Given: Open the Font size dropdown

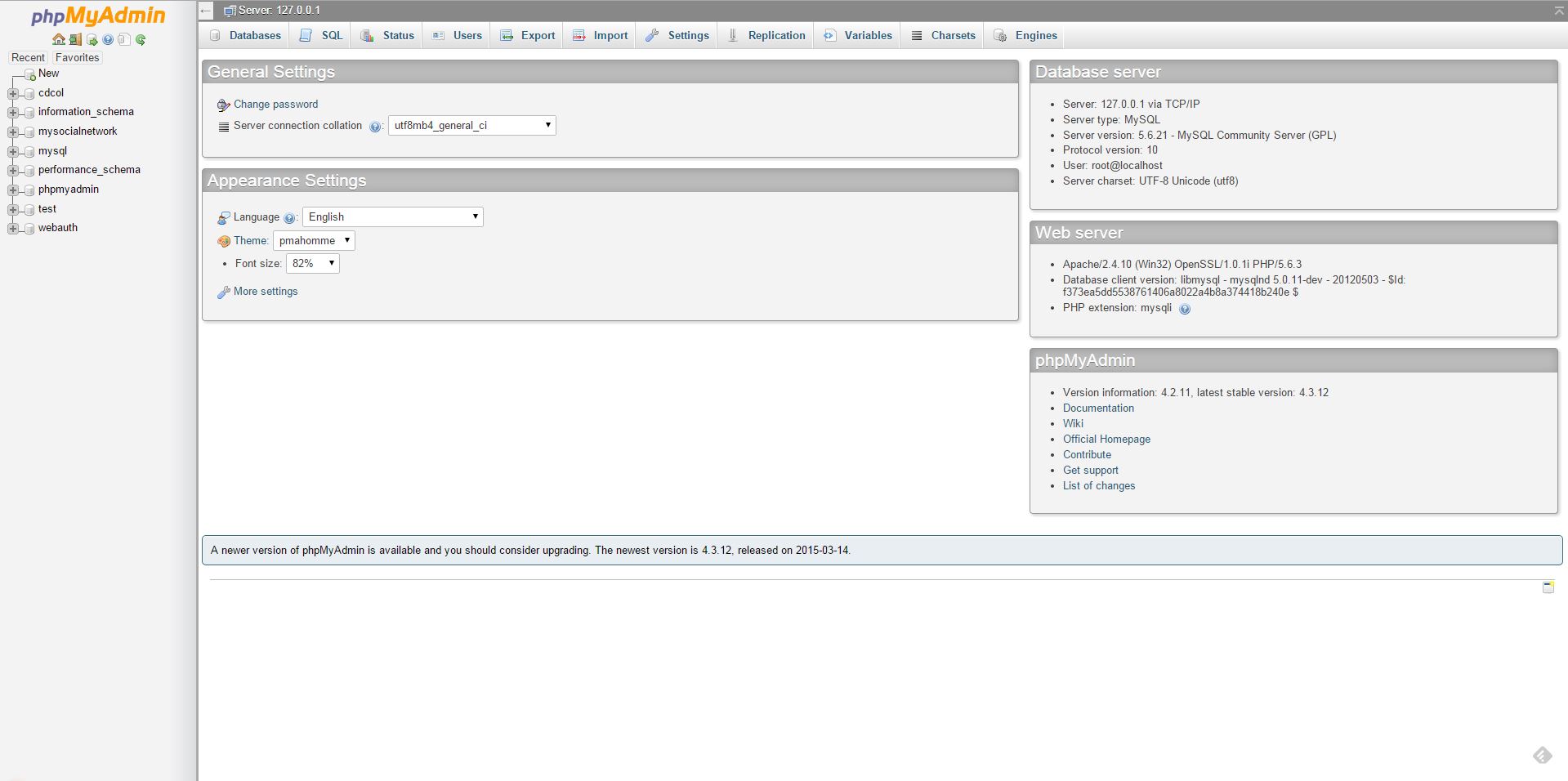Looking at the screenshot, I should [312, 263].
